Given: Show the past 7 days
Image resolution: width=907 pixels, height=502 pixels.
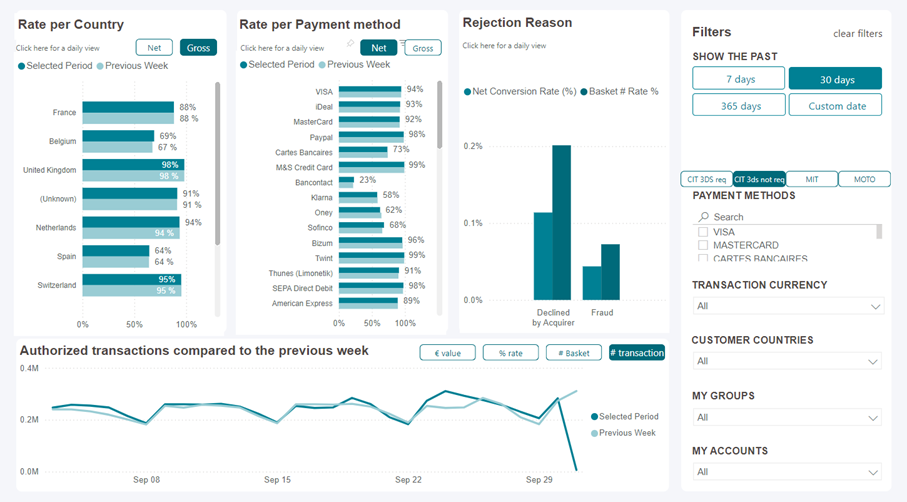Looking at the screenshot, I should [738, 79].
